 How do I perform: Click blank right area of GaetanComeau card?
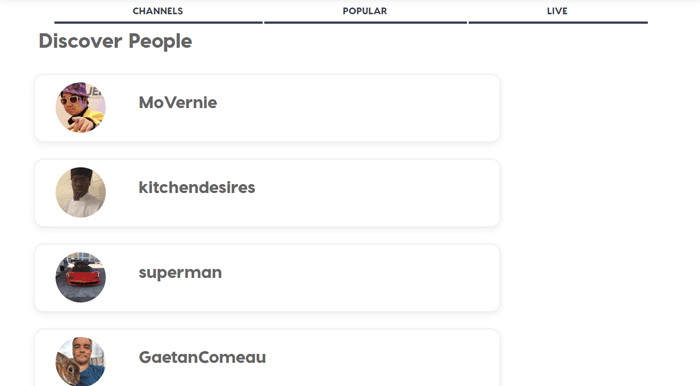click(x=379, y=358)
